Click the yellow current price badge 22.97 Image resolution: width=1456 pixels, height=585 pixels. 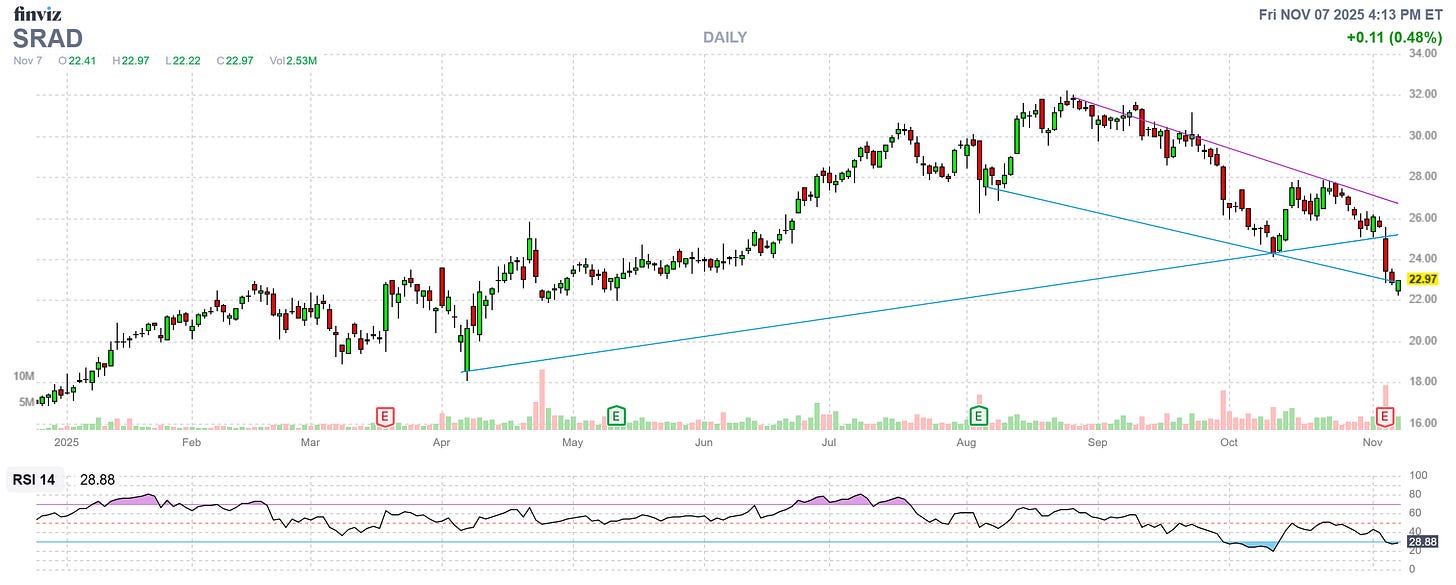pyautogui.click(x=1424, y=280)
